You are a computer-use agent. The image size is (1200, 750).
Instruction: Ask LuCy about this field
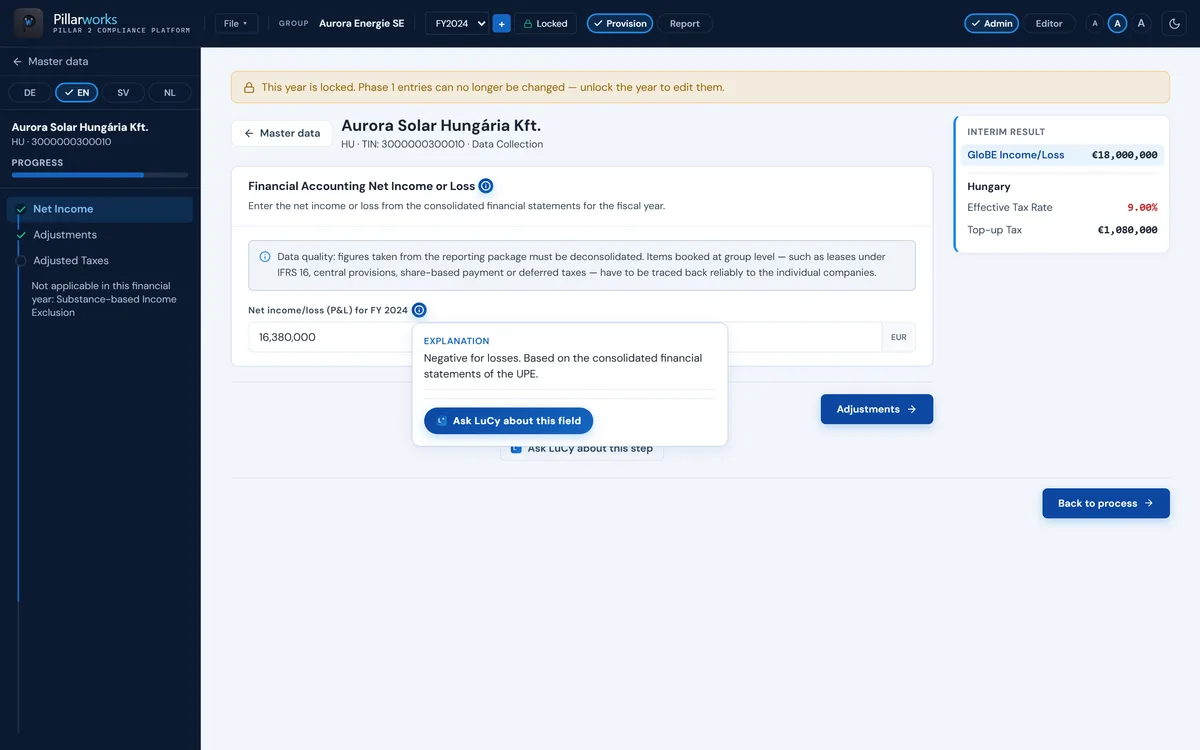click(509, 421)
